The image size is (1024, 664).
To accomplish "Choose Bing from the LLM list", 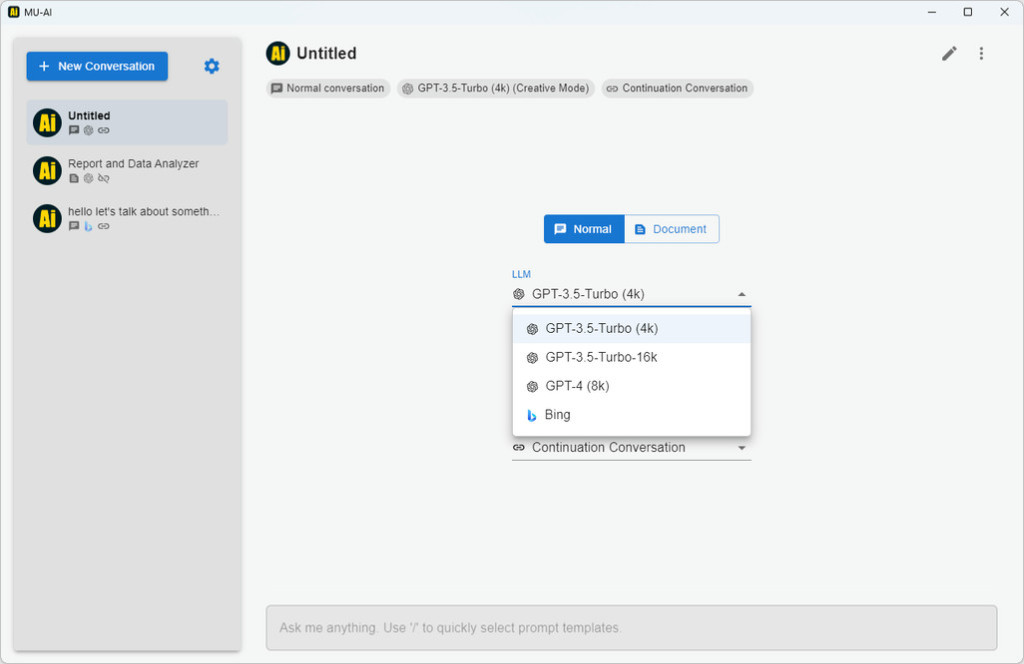I will (632, 415).
